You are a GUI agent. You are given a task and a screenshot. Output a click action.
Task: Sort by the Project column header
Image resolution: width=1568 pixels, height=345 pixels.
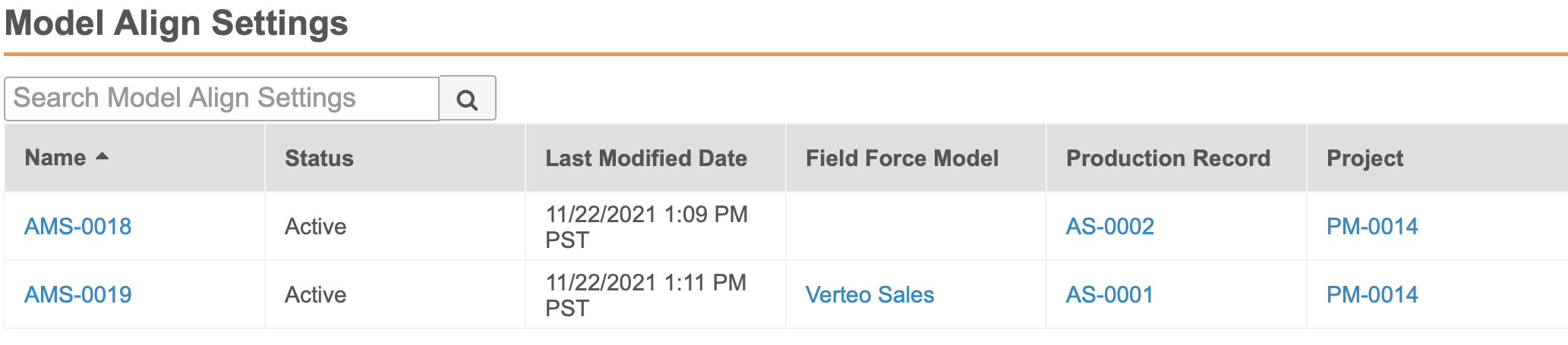click(1365, 158)
